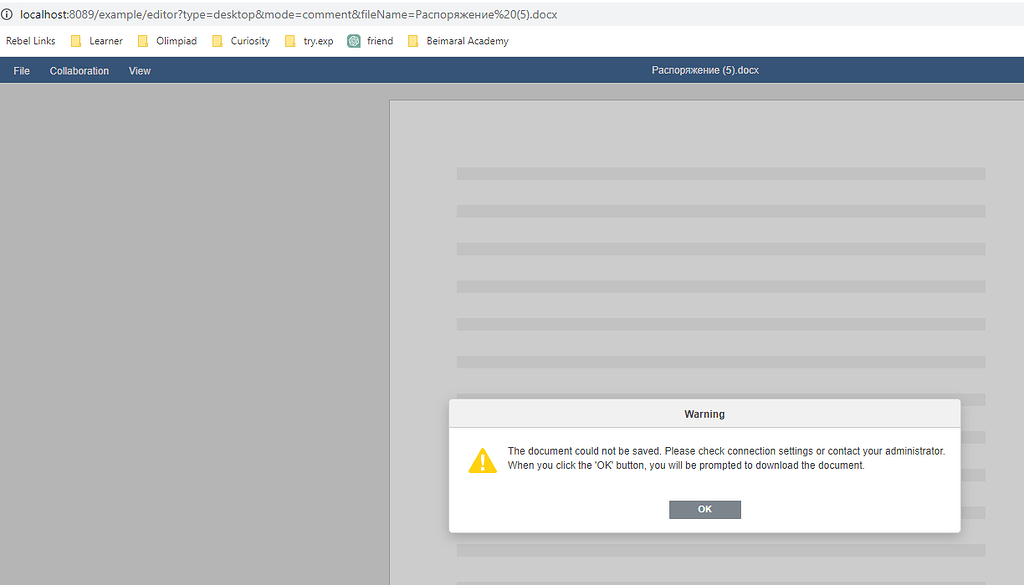1024x585 pixels.
Task: Open the Curiosity bookmark folder icon
Action: pyautogui.click(x=217, y=41)
